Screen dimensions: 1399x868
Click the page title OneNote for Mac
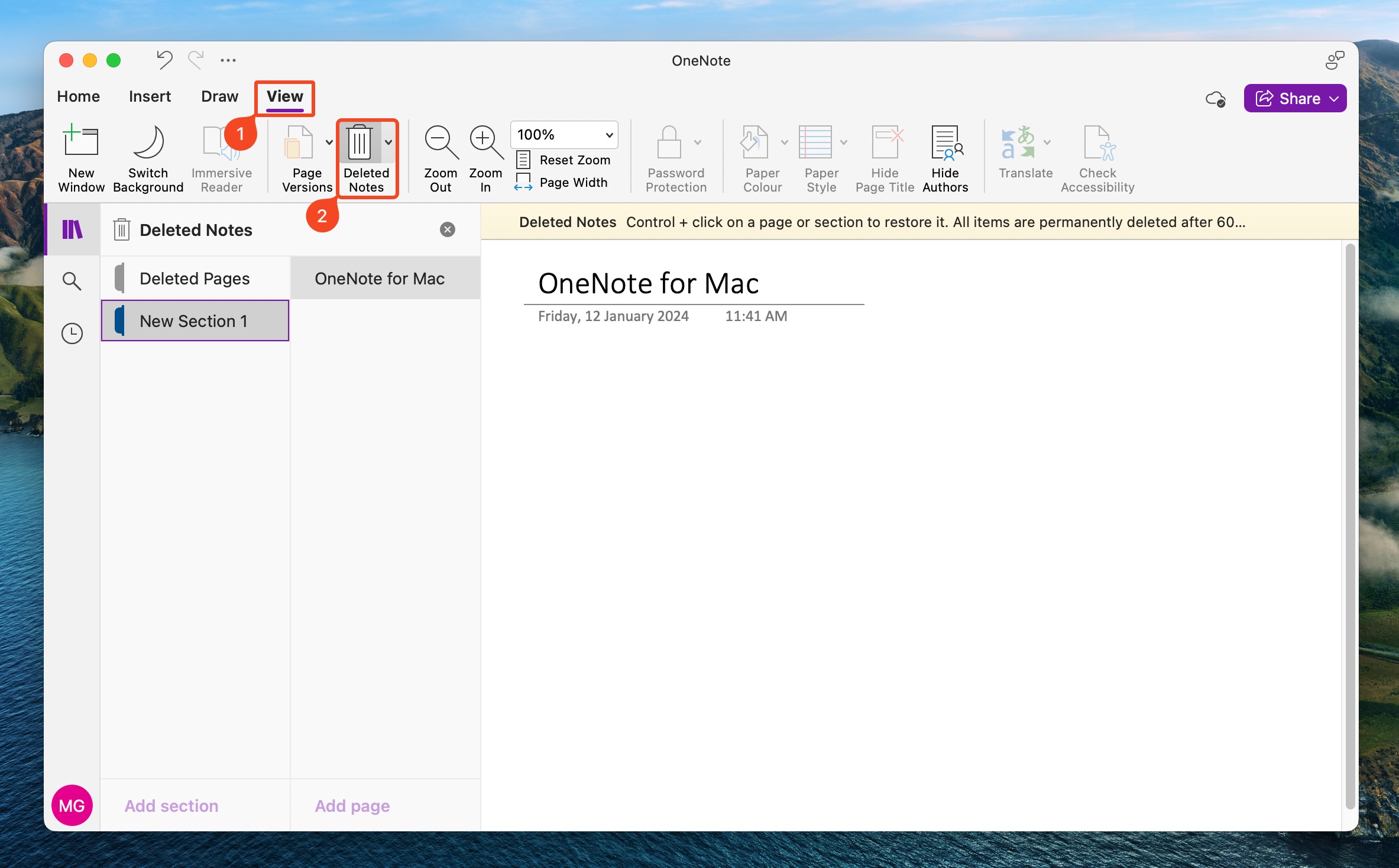648,284
